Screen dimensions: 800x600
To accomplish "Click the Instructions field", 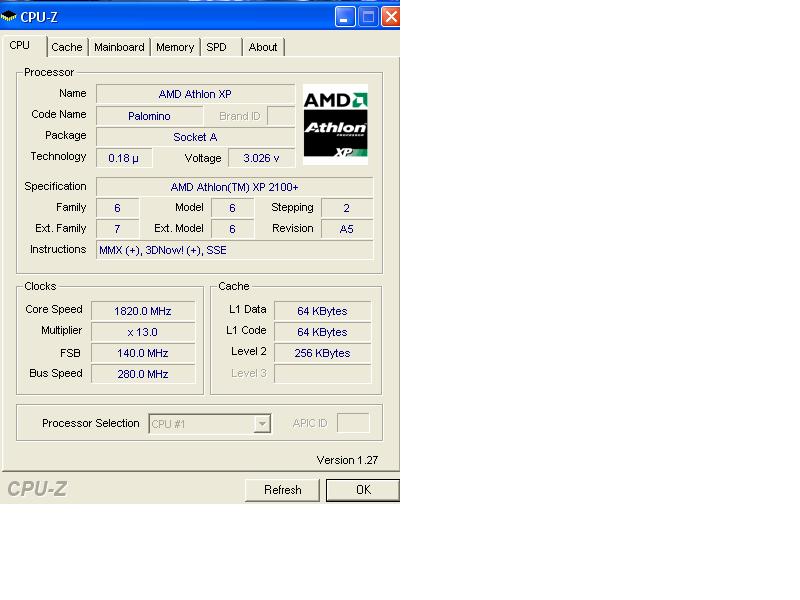I will 234,250.
